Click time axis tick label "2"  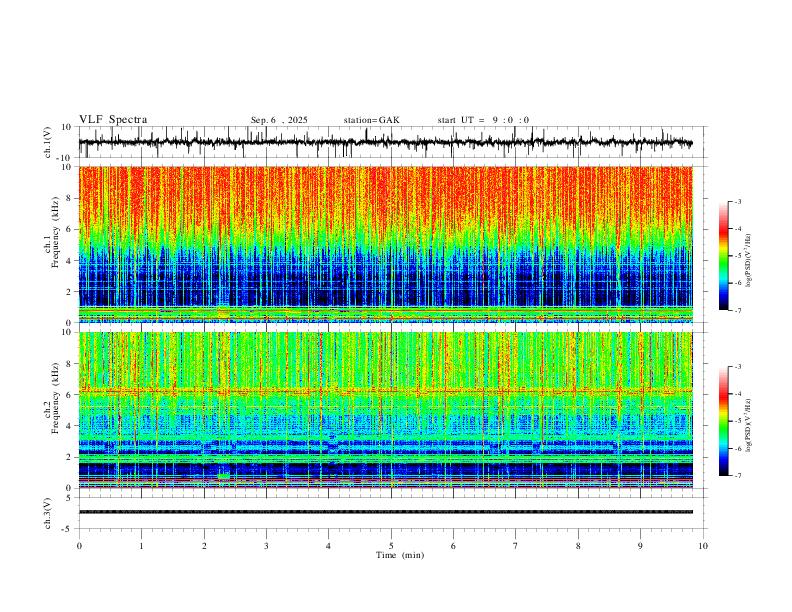(x=204, y=546)
